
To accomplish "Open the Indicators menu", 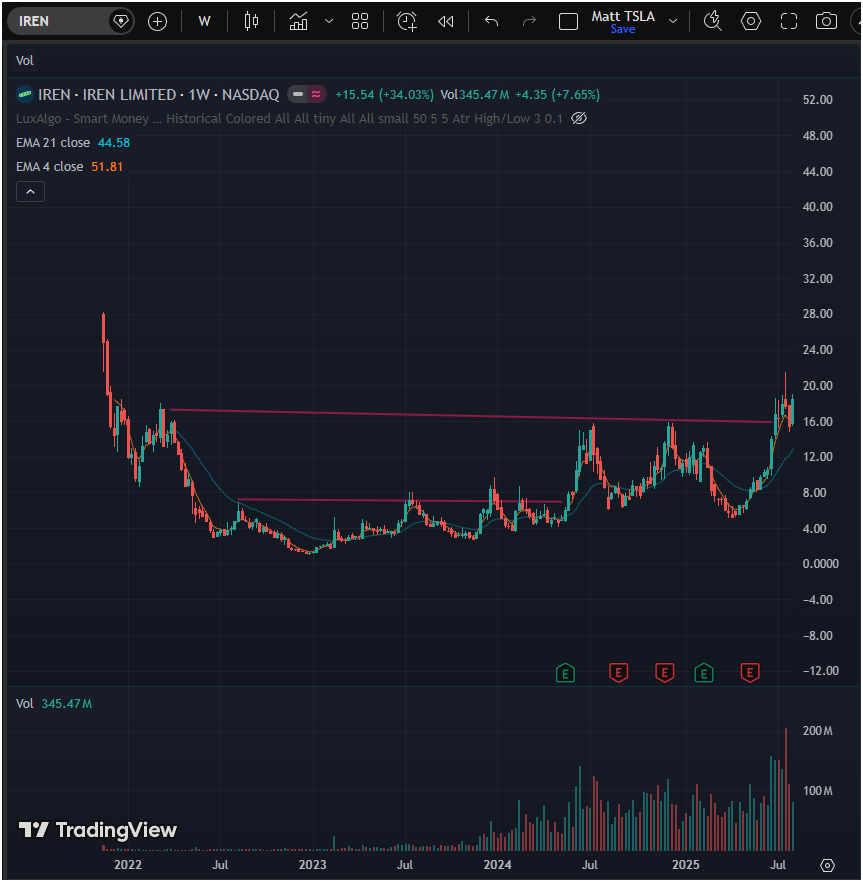I will pyautogui.click(x=298, y=22).
